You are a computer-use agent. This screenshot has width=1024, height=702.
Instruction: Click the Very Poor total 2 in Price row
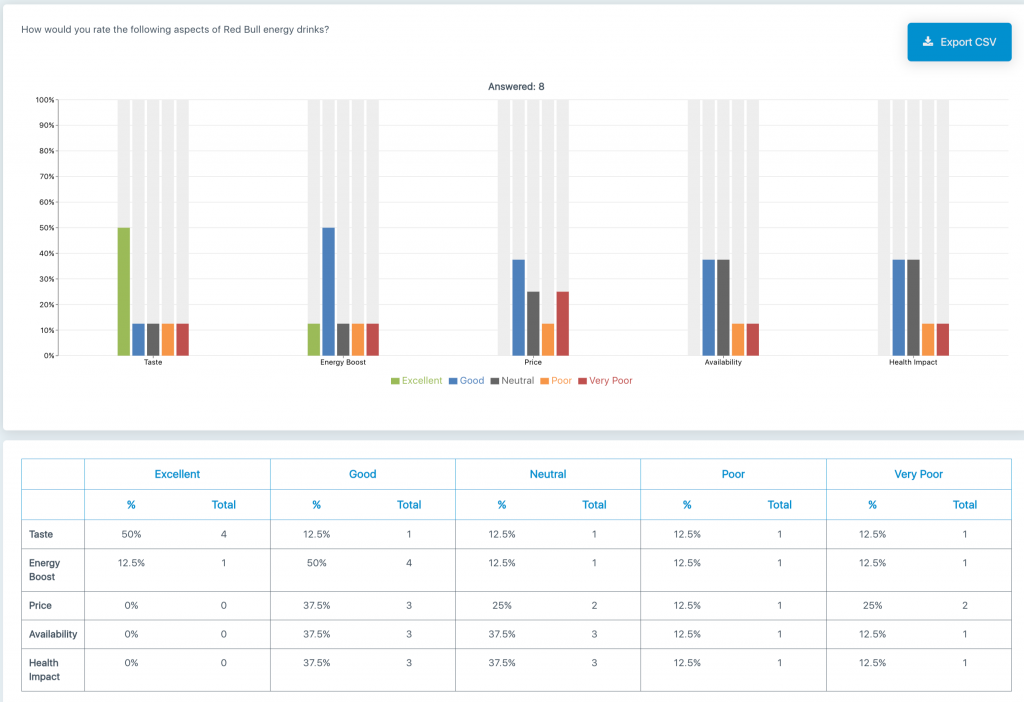click(965, 605)
